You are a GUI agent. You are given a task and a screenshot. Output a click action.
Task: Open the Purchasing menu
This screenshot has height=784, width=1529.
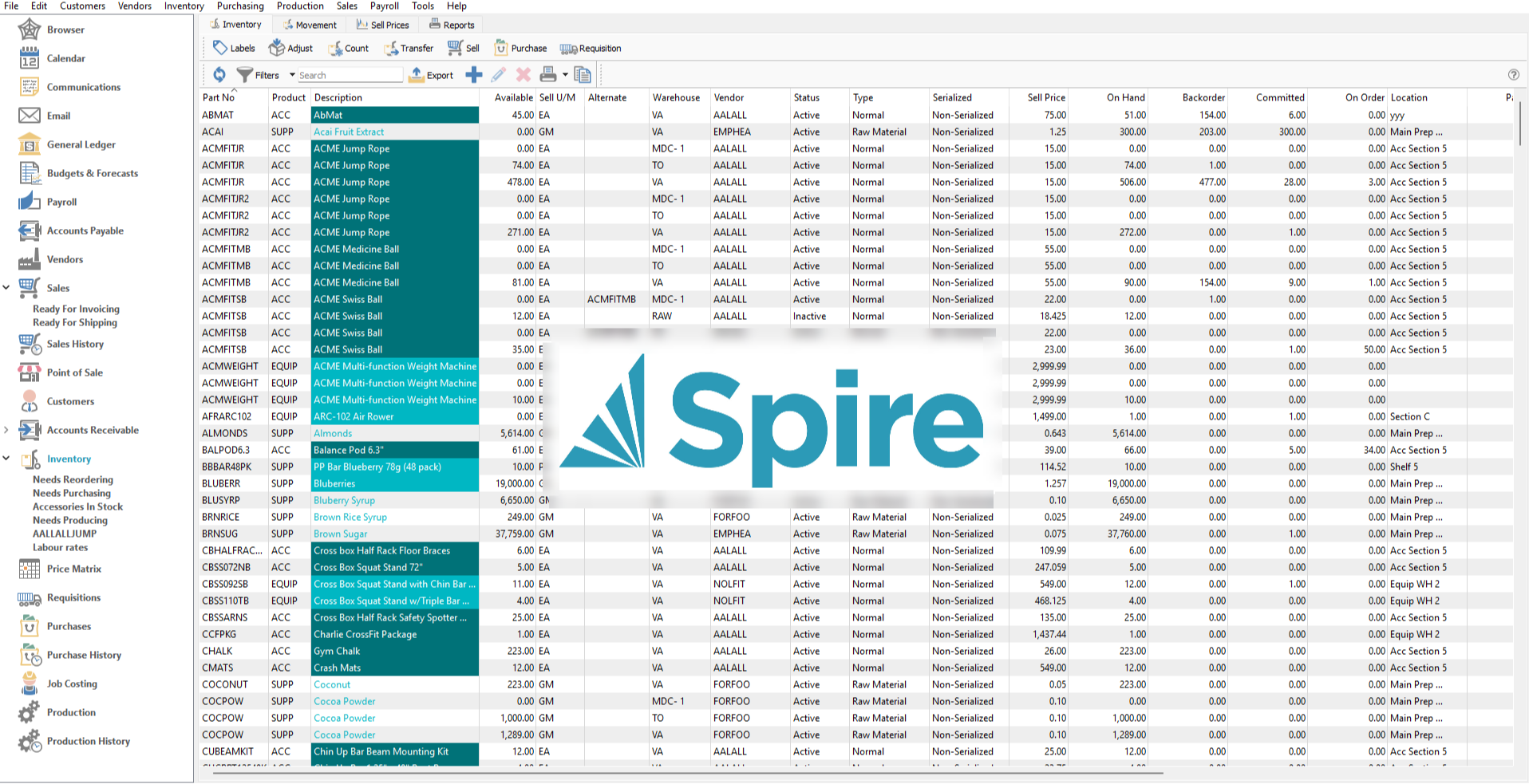[x=240, y=6]
